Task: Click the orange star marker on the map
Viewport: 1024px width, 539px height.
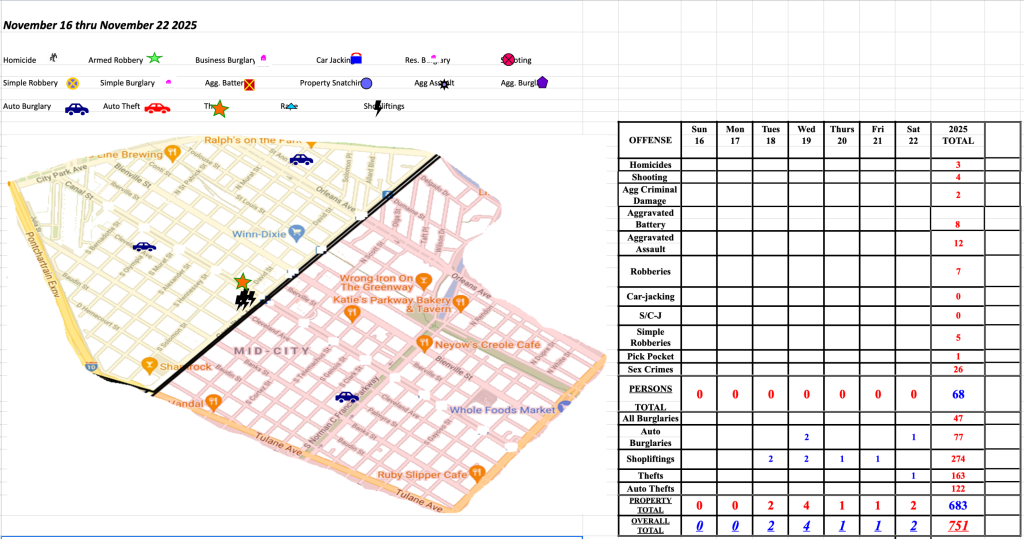Action: (241, 282)
